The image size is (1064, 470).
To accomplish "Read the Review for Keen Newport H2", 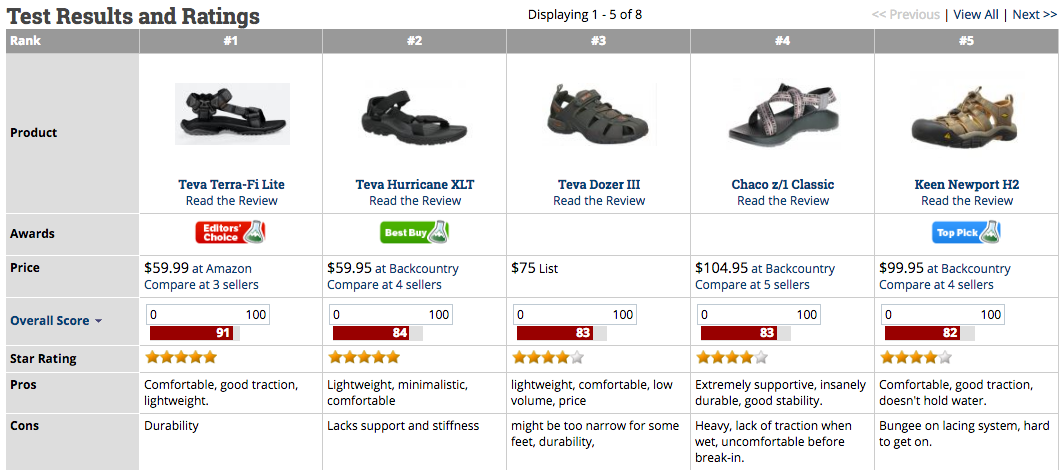I will 966,201.
